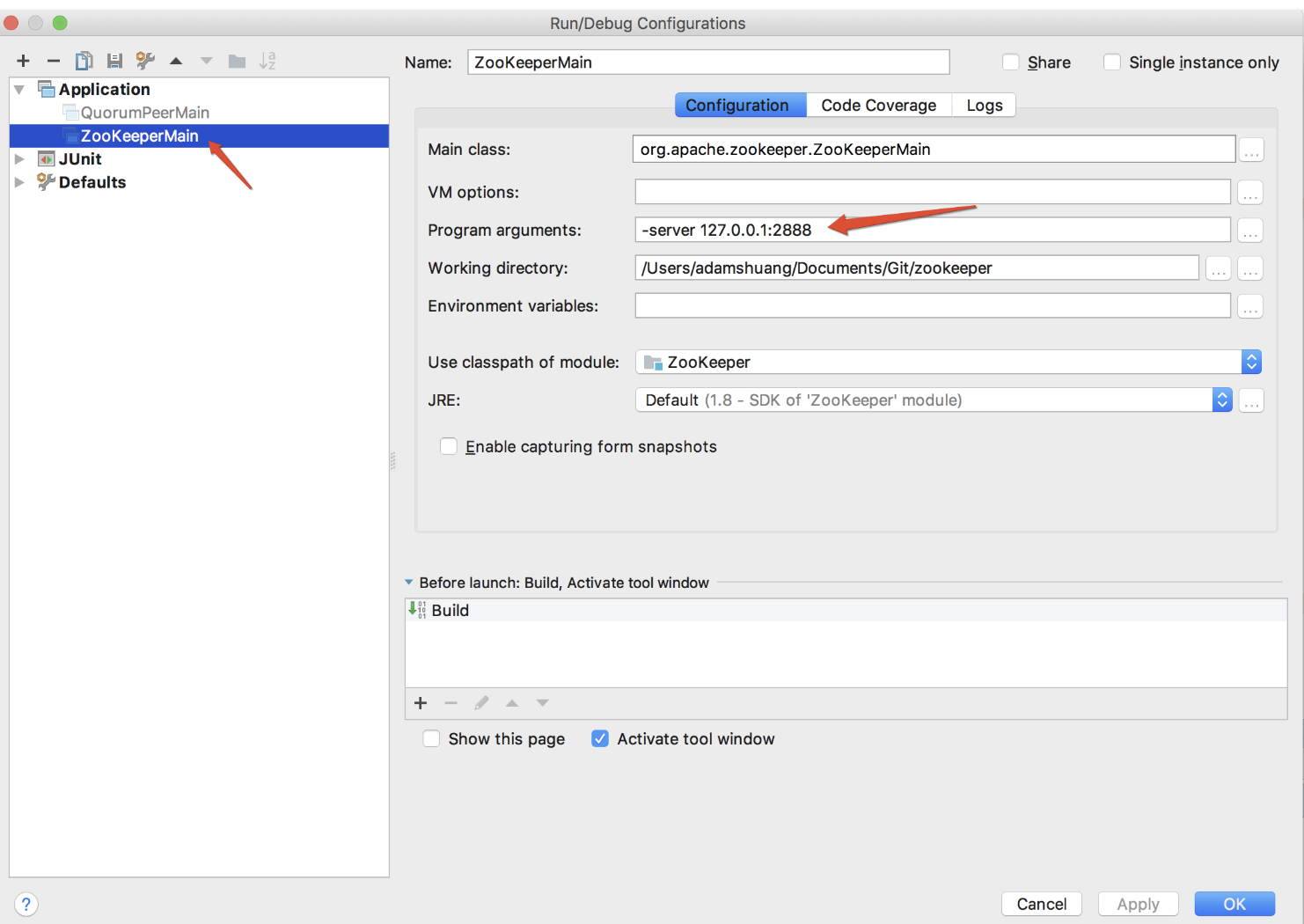The width and height of the screenshot is (1304, 924).
Task: Enable the Share checkbox
Action: pyautogui.click(x=1011, y=62)
